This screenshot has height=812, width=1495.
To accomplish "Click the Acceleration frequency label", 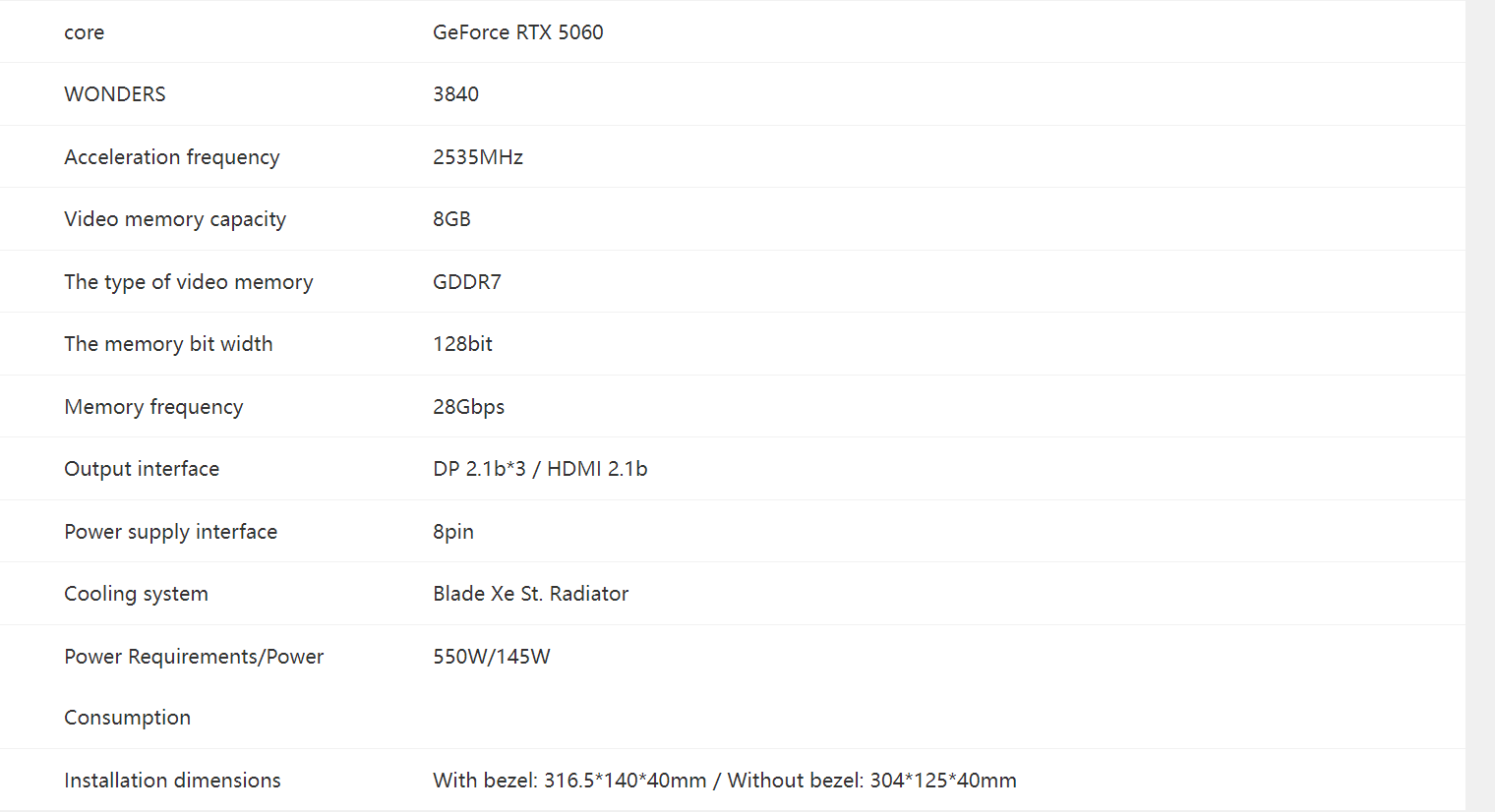I will 172,157.
